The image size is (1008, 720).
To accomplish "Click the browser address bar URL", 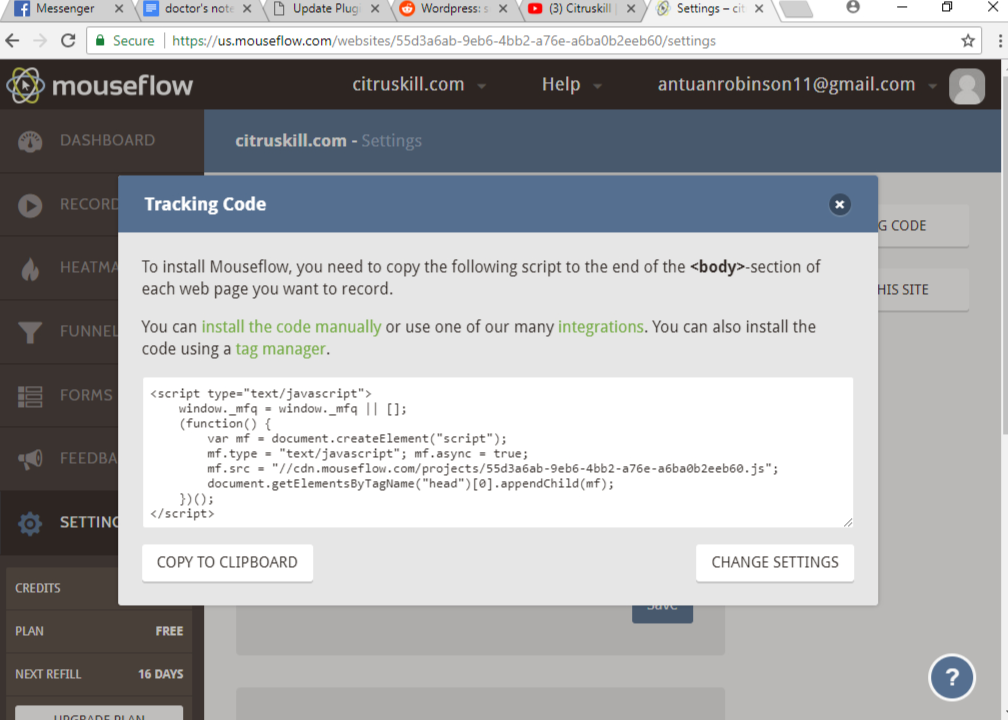I will (x=444, y=40).
